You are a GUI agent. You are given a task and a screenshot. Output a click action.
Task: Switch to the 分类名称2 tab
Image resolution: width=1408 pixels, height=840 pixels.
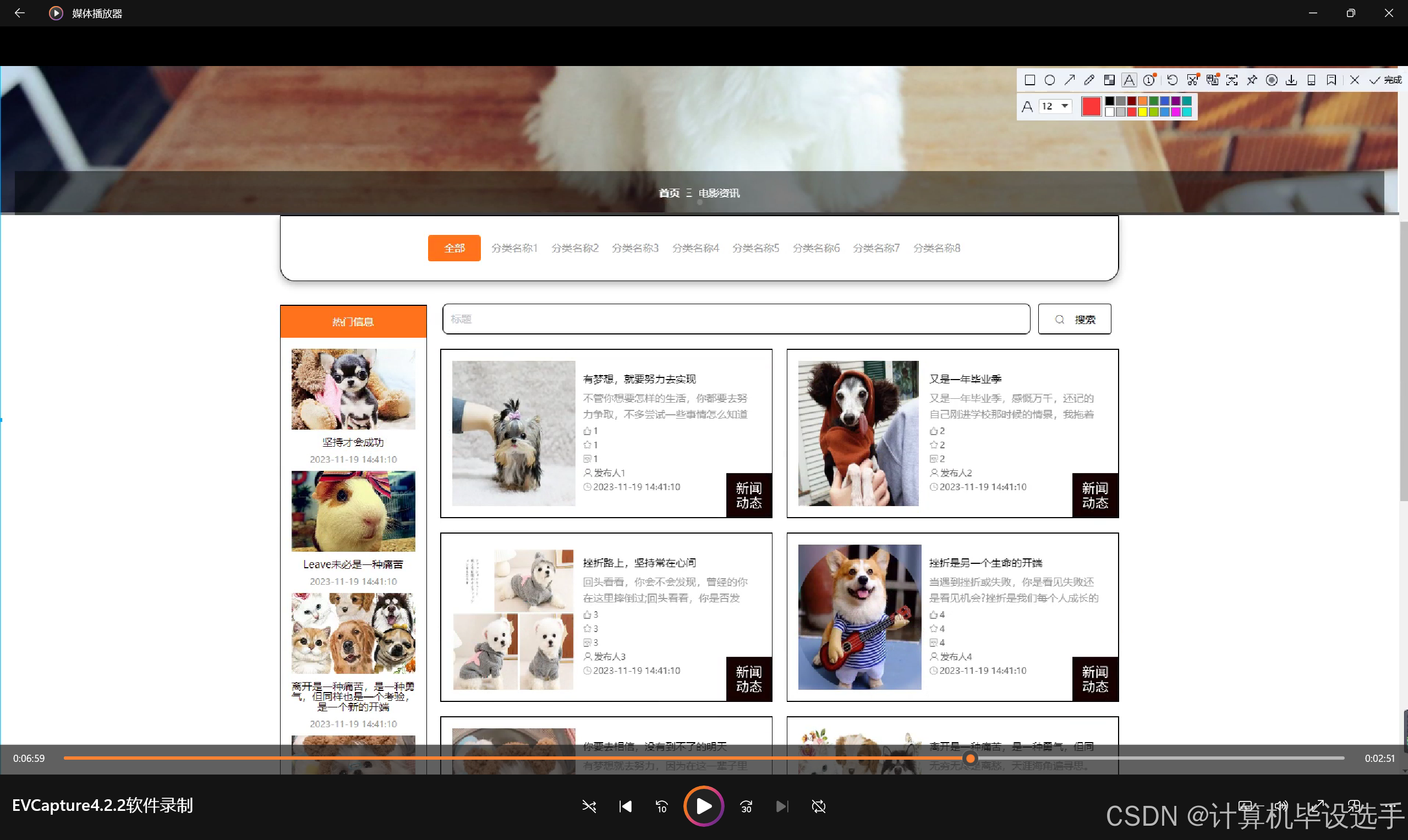574,248
